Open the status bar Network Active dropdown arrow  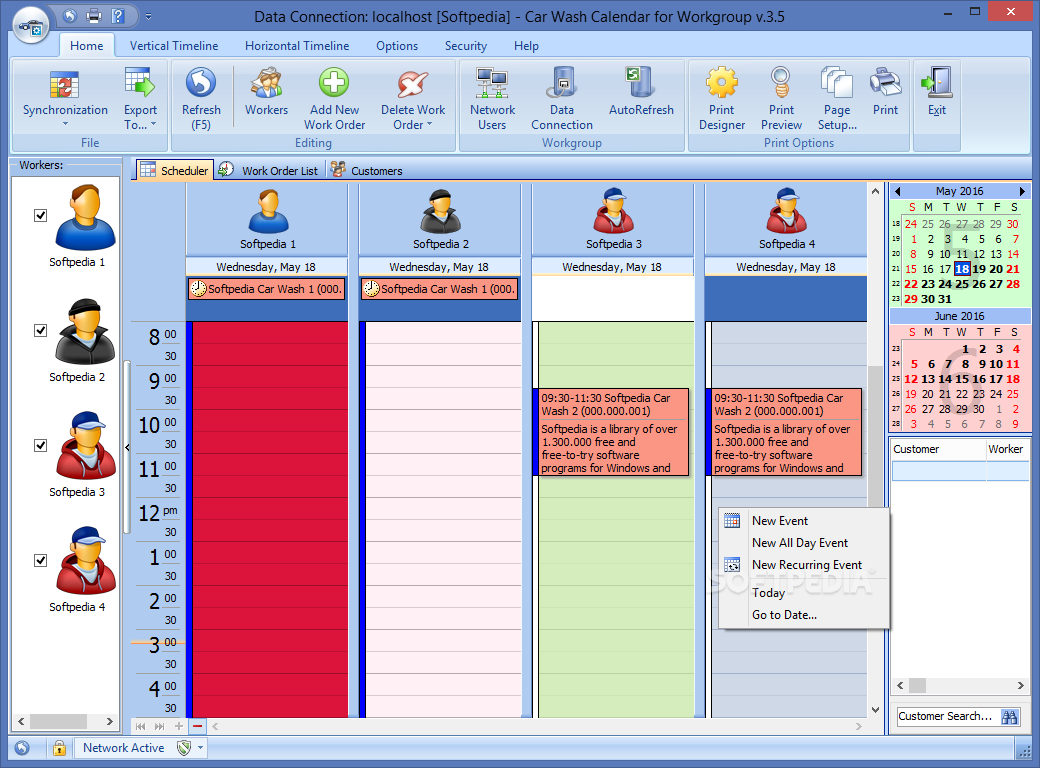[x=200, y=748]
